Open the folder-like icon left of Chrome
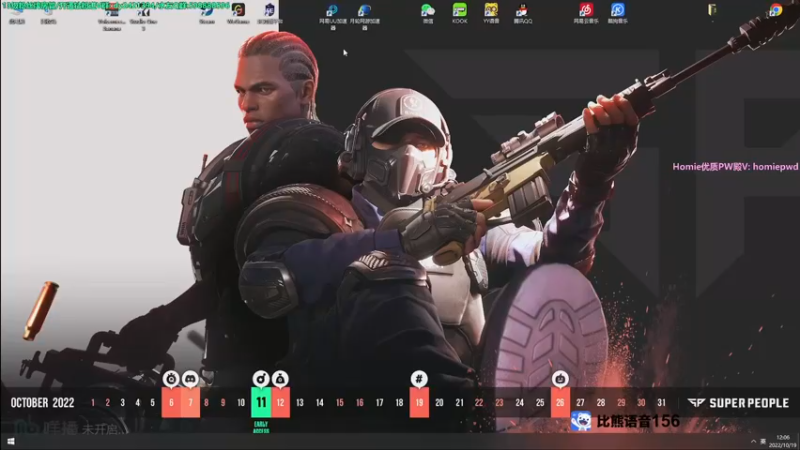 712,10
